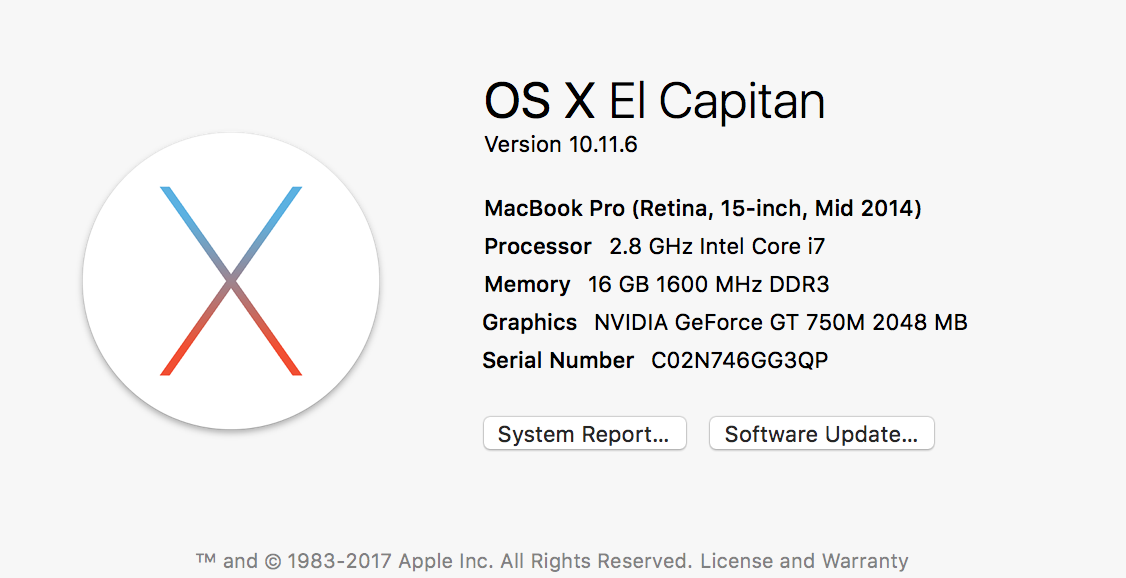Image resolution: width=1126 pixels, height=578 pixels.
Task: Click the "MacBook Pro" model name
Action: 554,209
